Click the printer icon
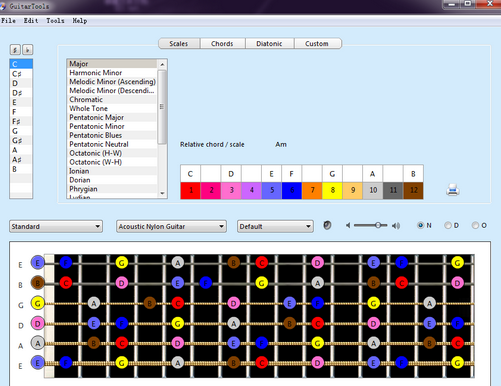This screenshot has width=501, height=386. (x=453, y=190)
